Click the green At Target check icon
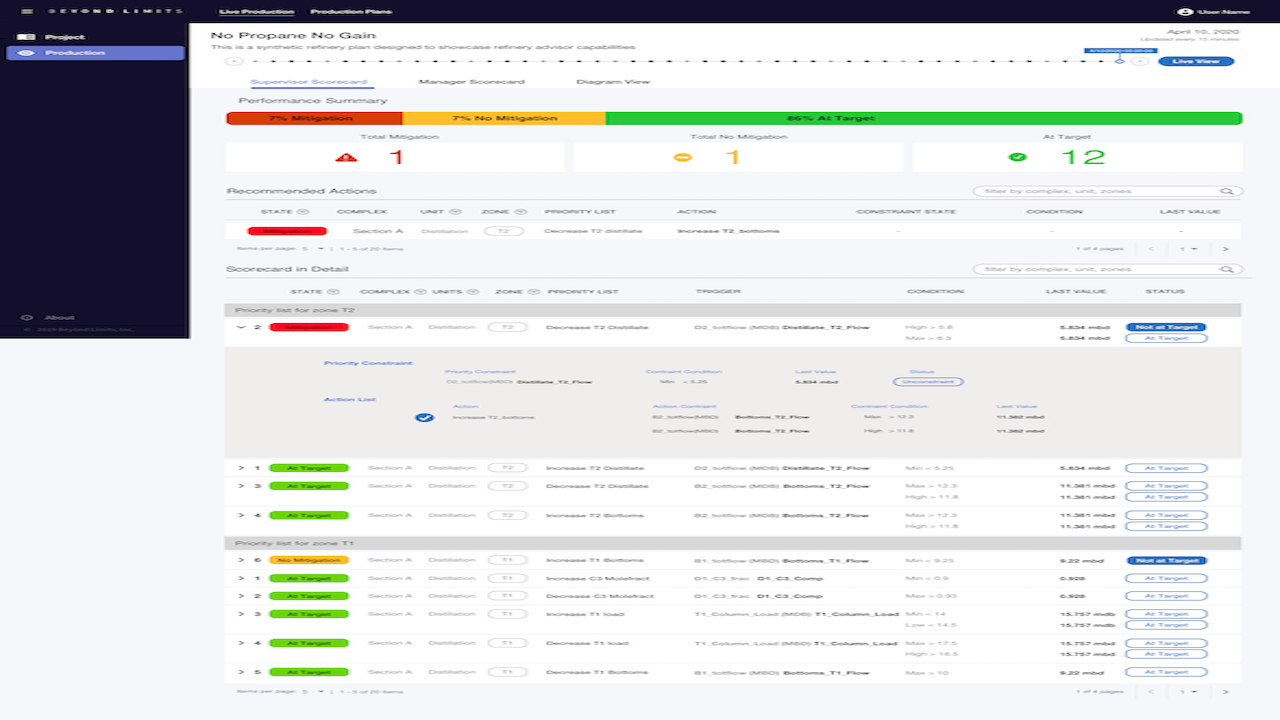Viewport: 1280px width, 720px height. (x=1018, y=157)
